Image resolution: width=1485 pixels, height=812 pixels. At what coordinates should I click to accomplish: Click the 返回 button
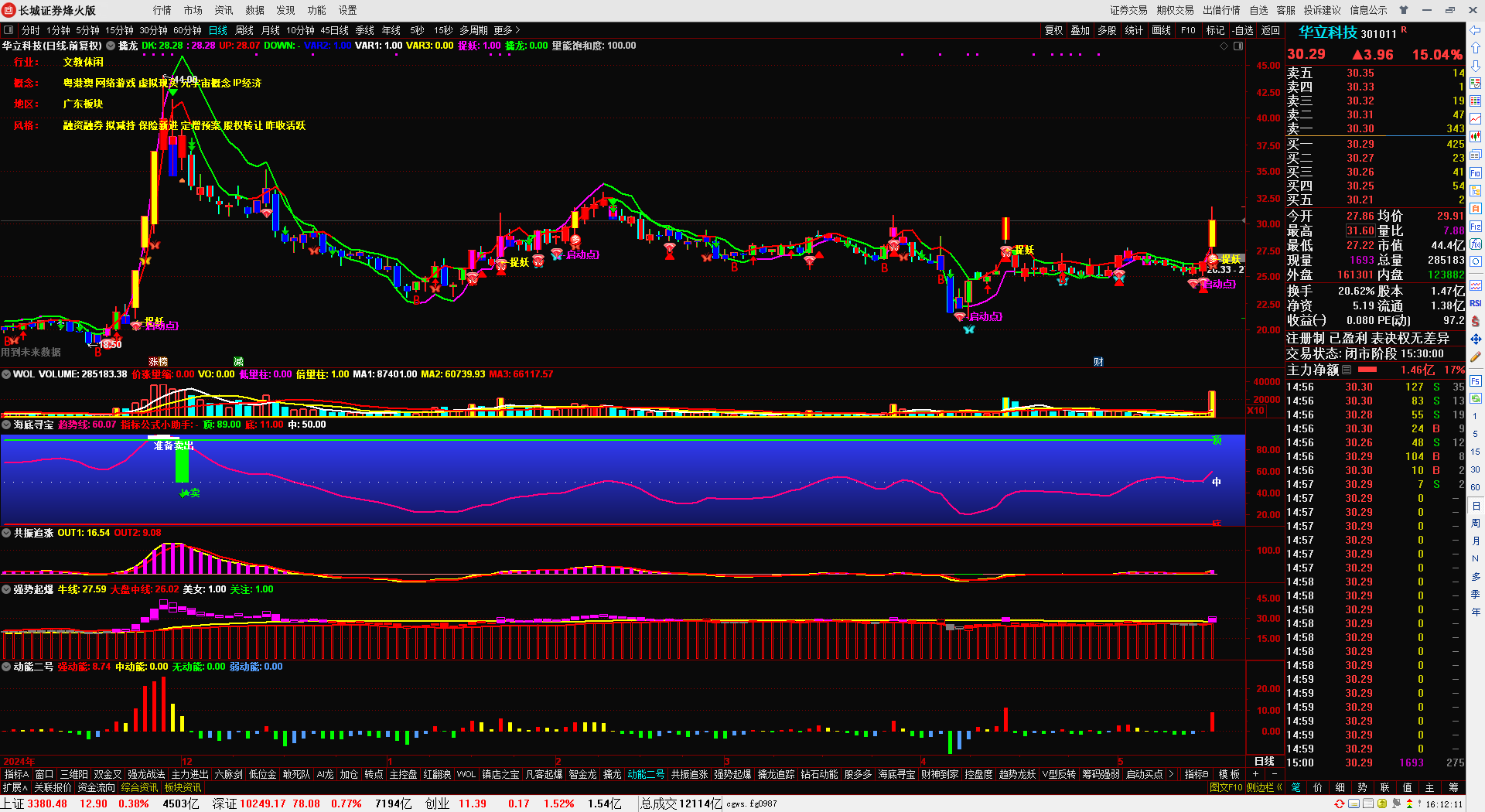coord(1271,30)
